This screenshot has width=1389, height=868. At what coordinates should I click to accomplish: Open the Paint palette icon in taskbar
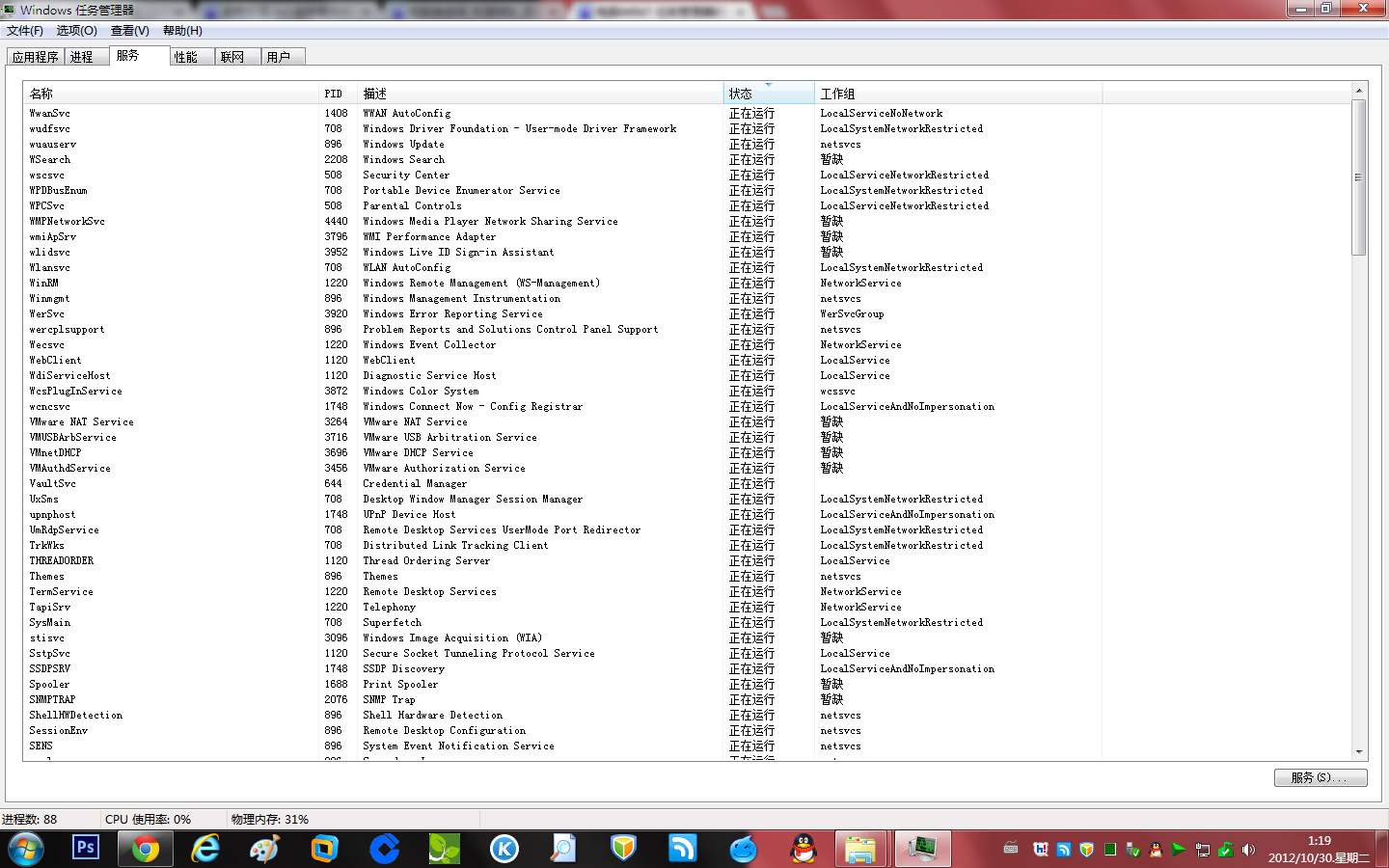point(264,849)
